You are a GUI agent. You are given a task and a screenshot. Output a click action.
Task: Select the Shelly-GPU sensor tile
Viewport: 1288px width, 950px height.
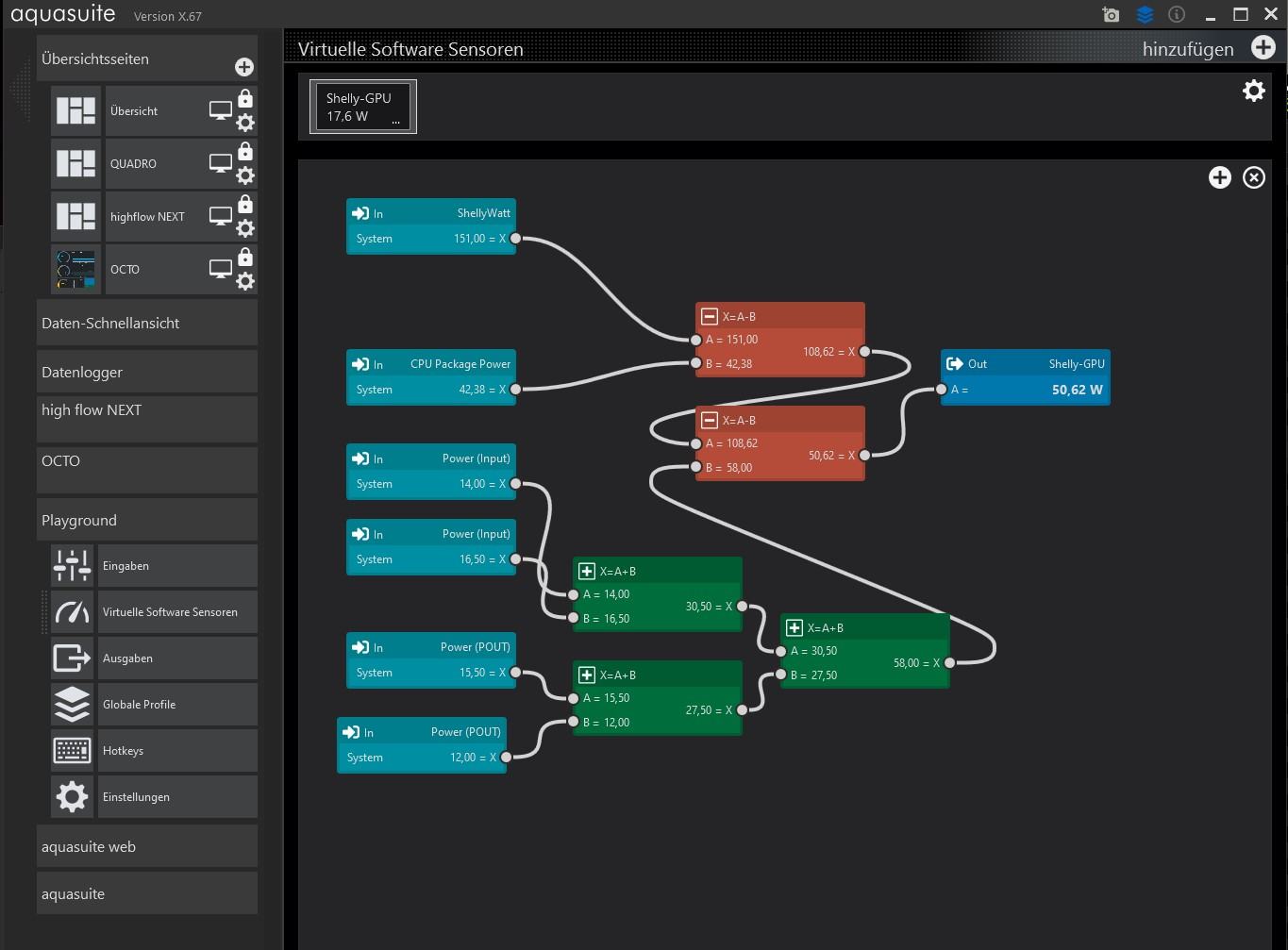(363, 107)
